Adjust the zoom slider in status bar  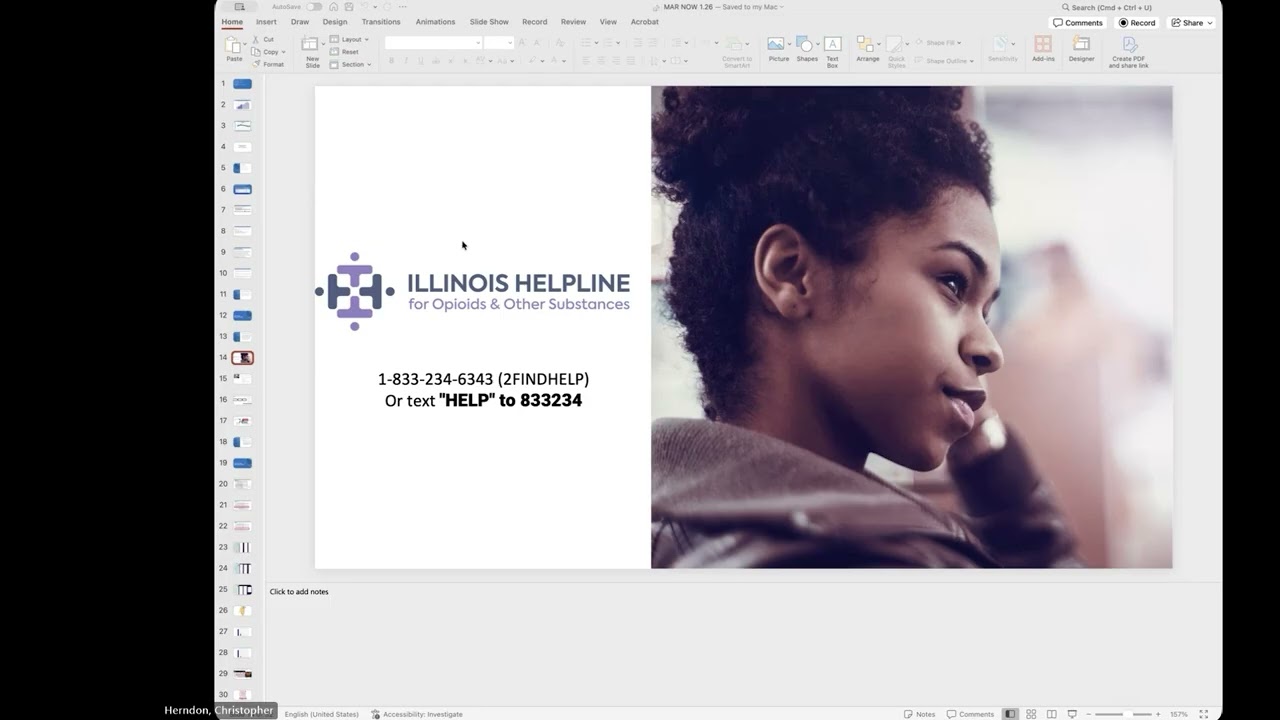[1125, 714]
